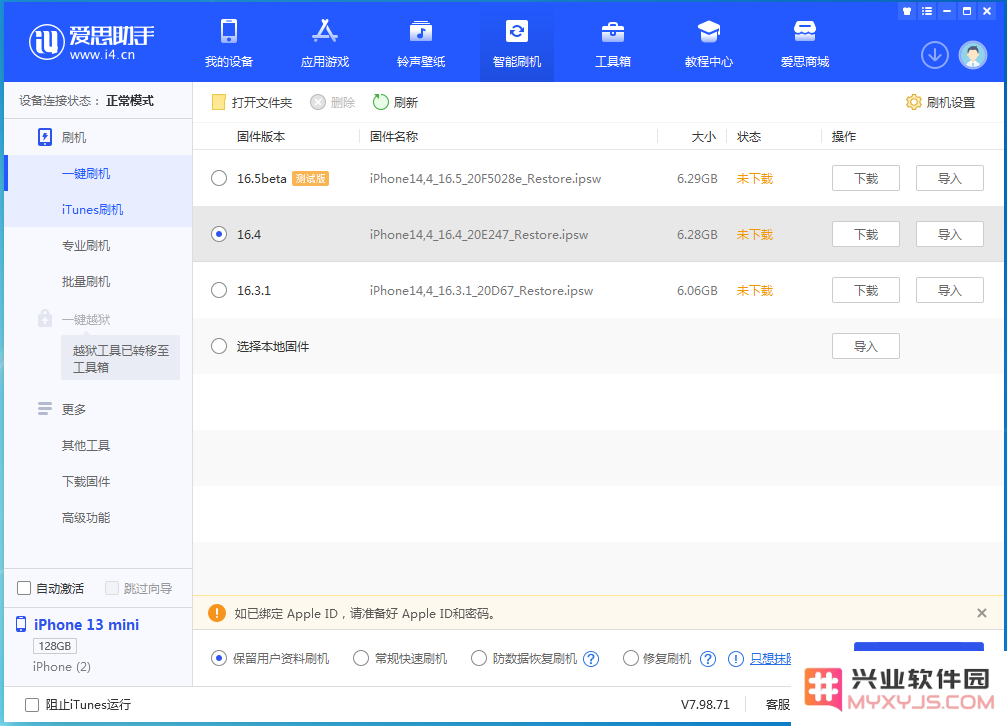The width and height of the screenshot is (1007, 726).
Task: Select 批量刷机 in sidebar
Action: [x=86, y=281]
